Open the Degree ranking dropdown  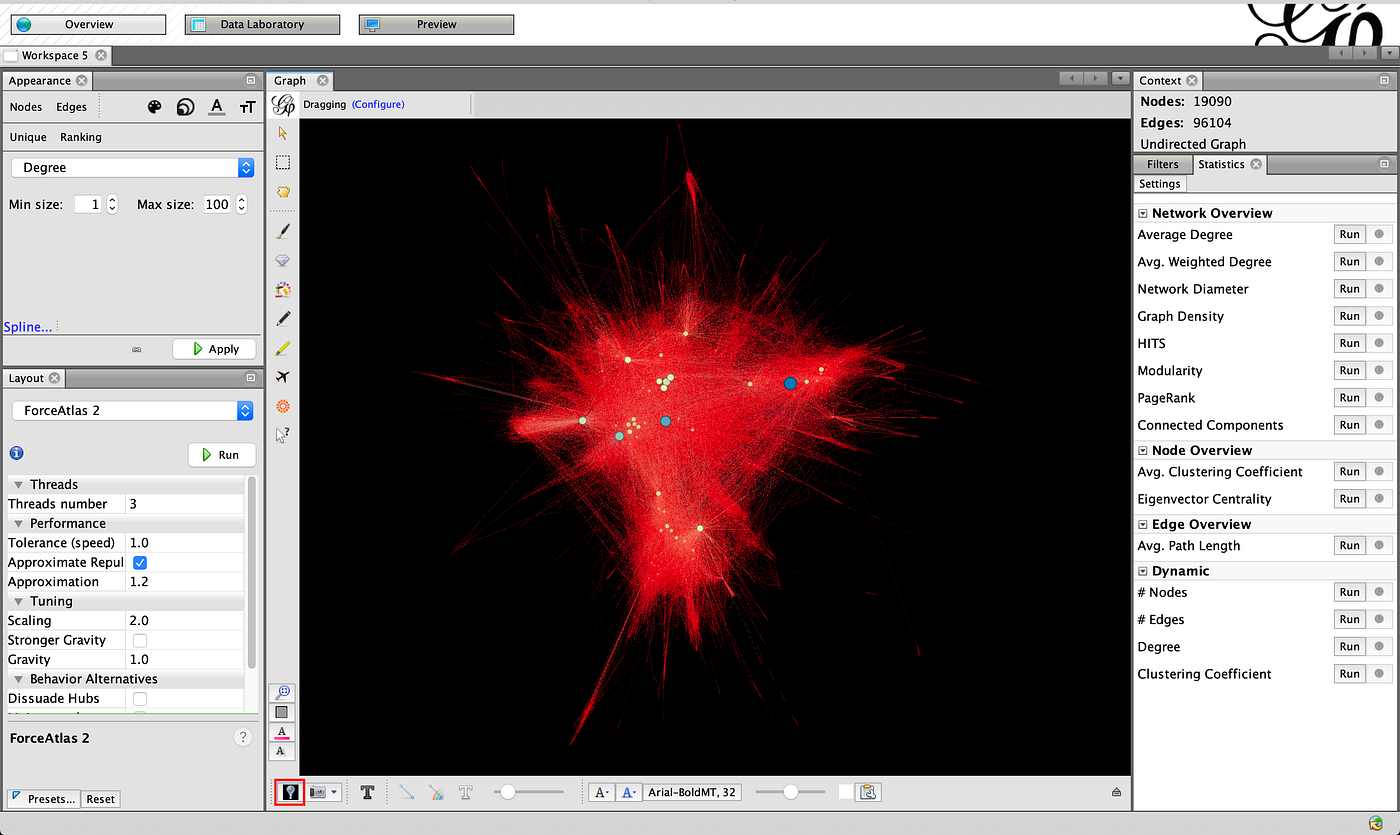pyautogui.click(x=133, y=168)
